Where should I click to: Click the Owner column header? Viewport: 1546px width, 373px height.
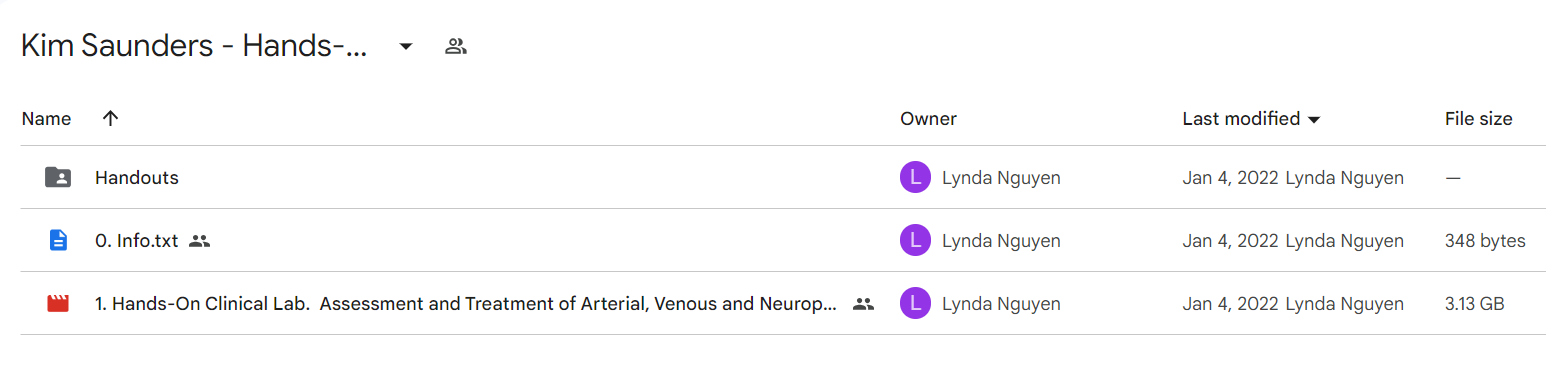[x=928, y=118]
